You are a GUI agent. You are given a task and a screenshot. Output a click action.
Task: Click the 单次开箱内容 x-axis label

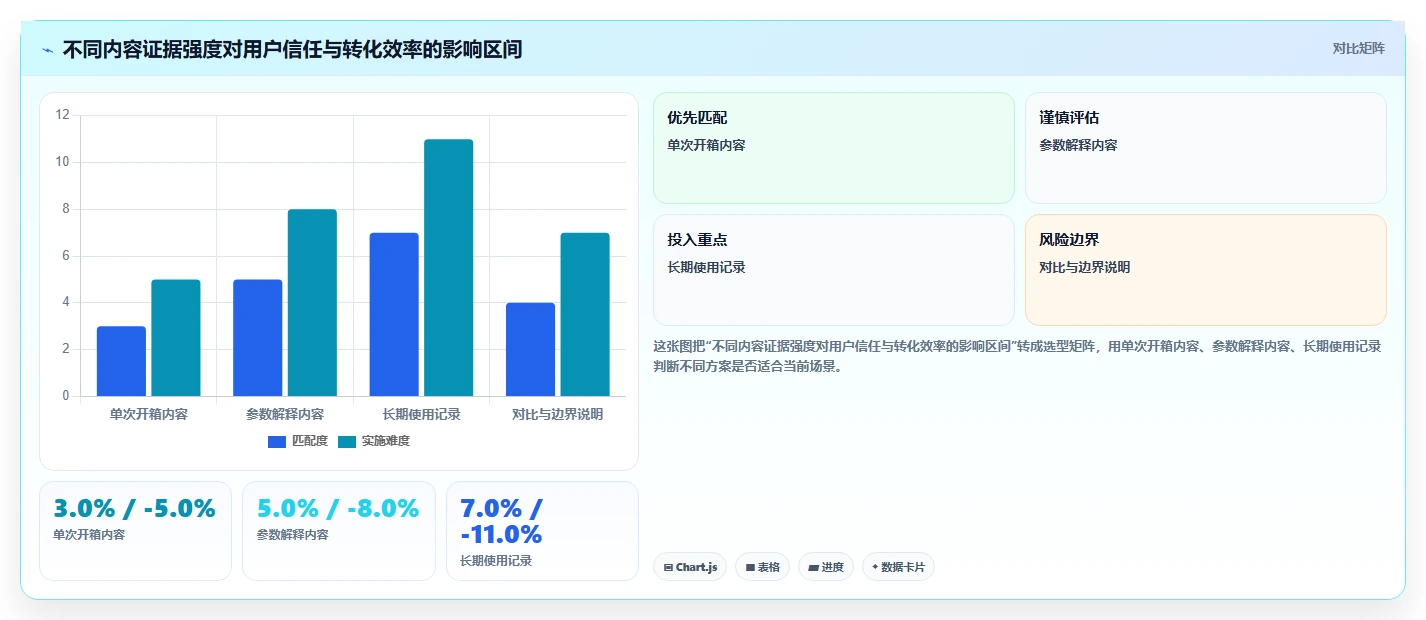point(149,414)
